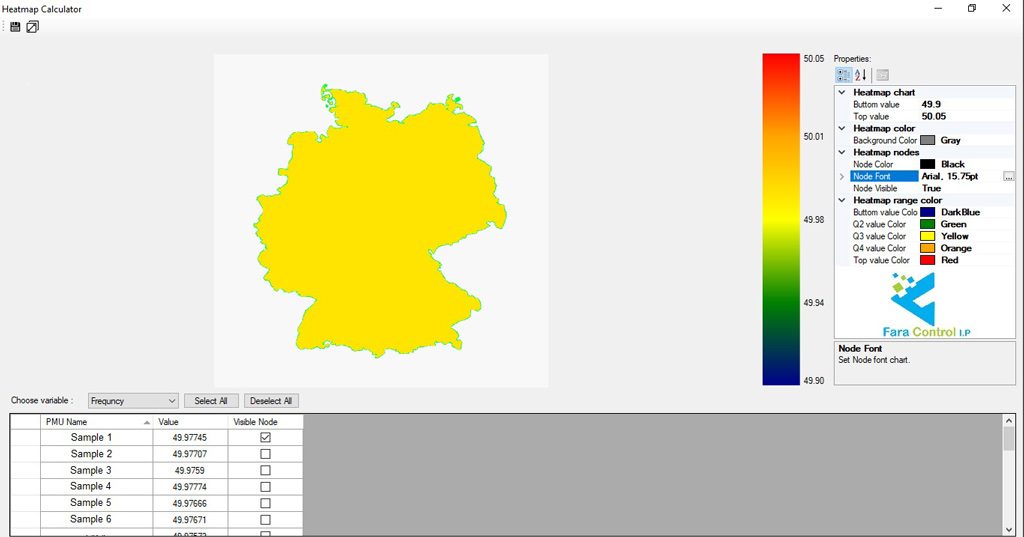Click the save icon in the toolbar
This screenshot has width=1024, height=537.
15,27
